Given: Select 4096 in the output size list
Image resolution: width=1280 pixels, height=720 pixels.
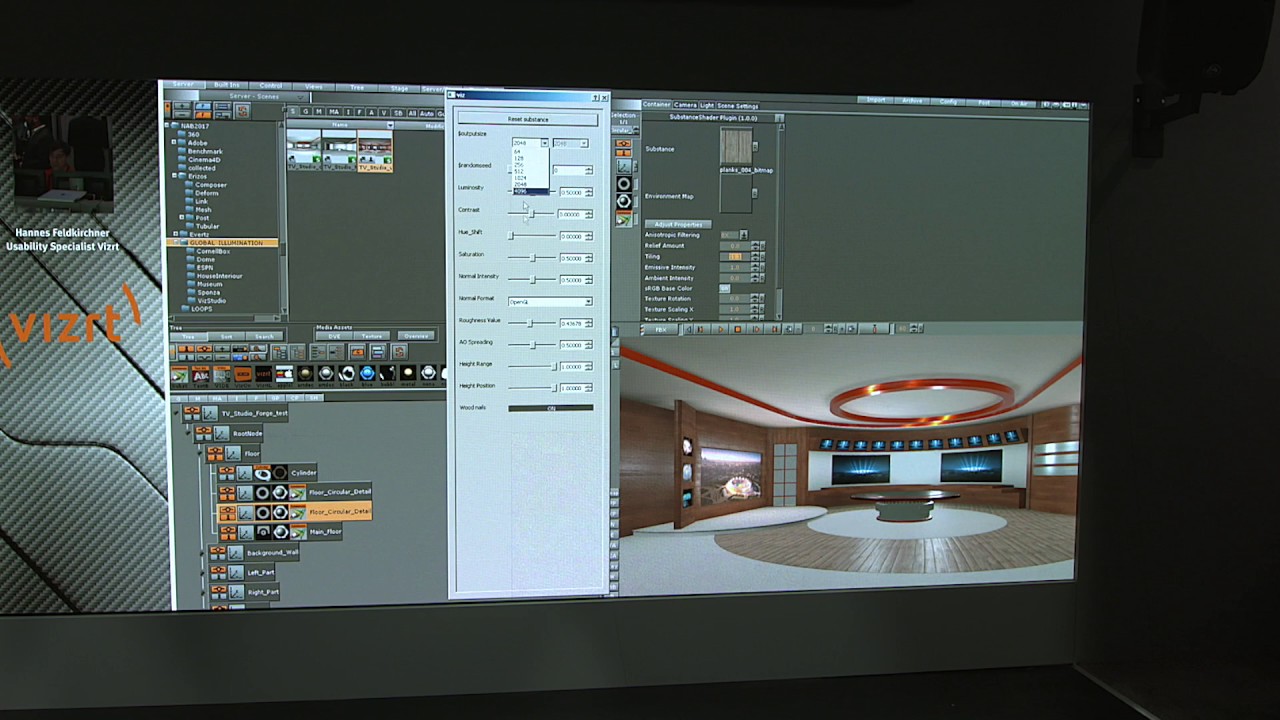Looking at the screenshot, I should click(x=530, y=191).
